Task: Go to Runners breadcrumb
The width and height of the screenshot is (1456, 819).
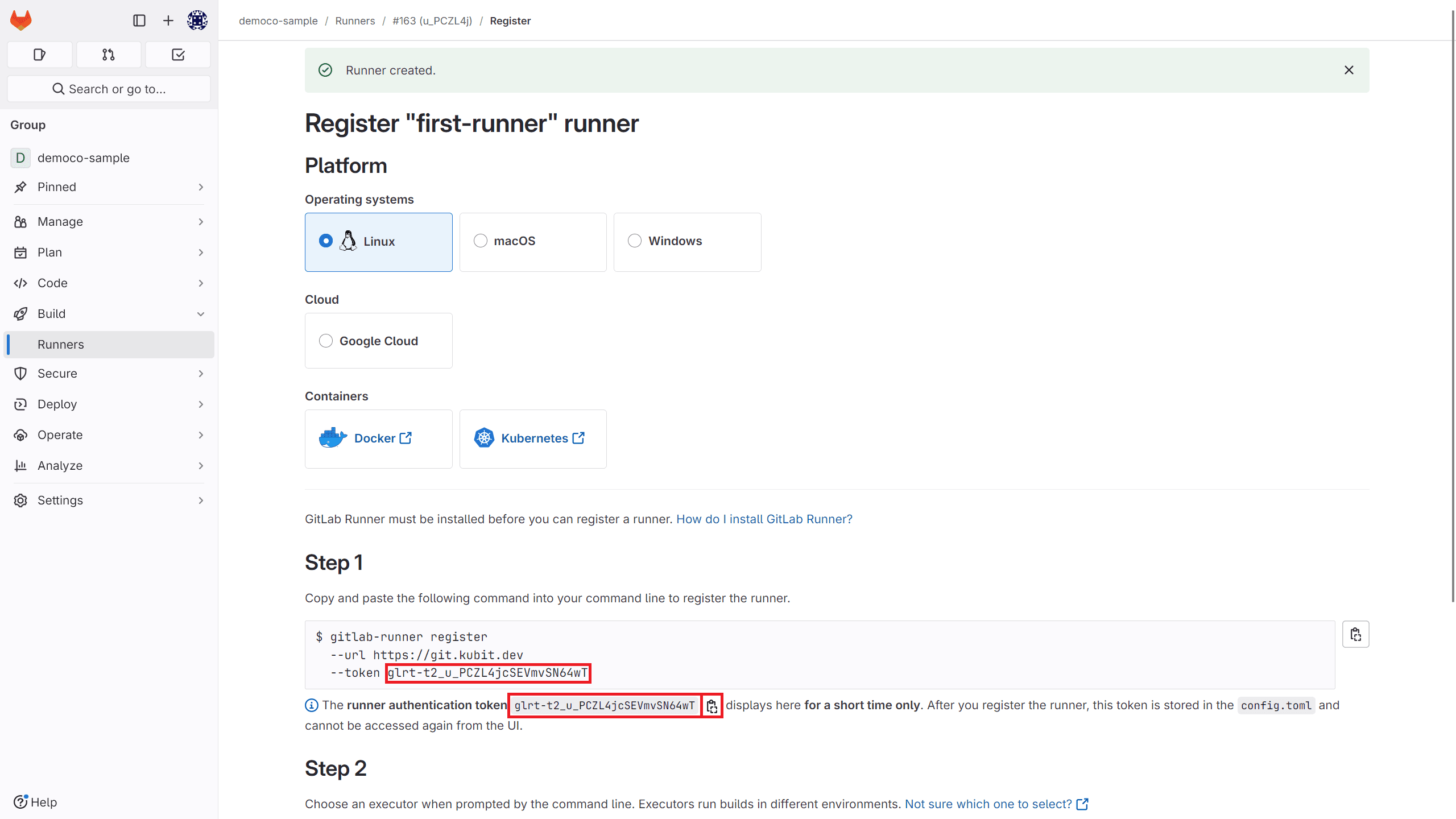Action: pyautogui.click(x=355, y=21)
